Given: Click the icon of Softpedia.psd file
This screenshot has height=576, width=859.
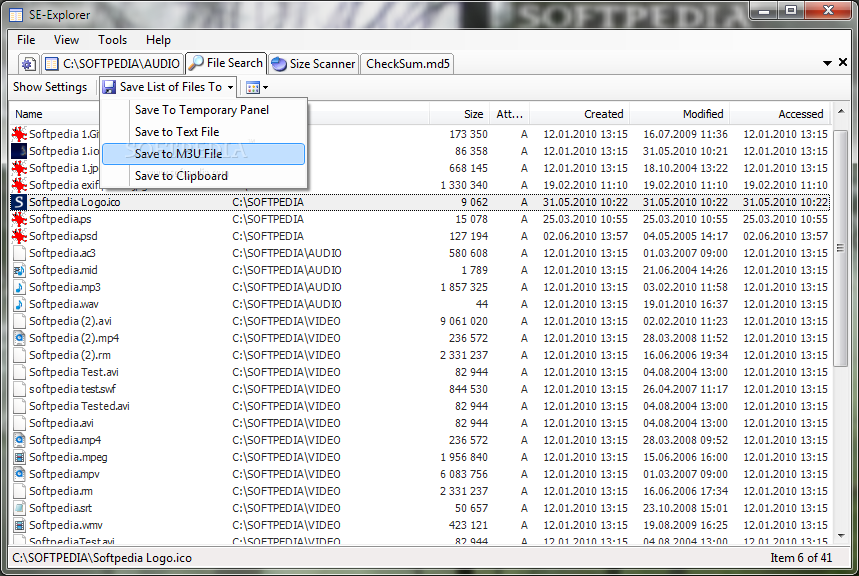Looking at the screenshot, I should click(x=19, y=236).
